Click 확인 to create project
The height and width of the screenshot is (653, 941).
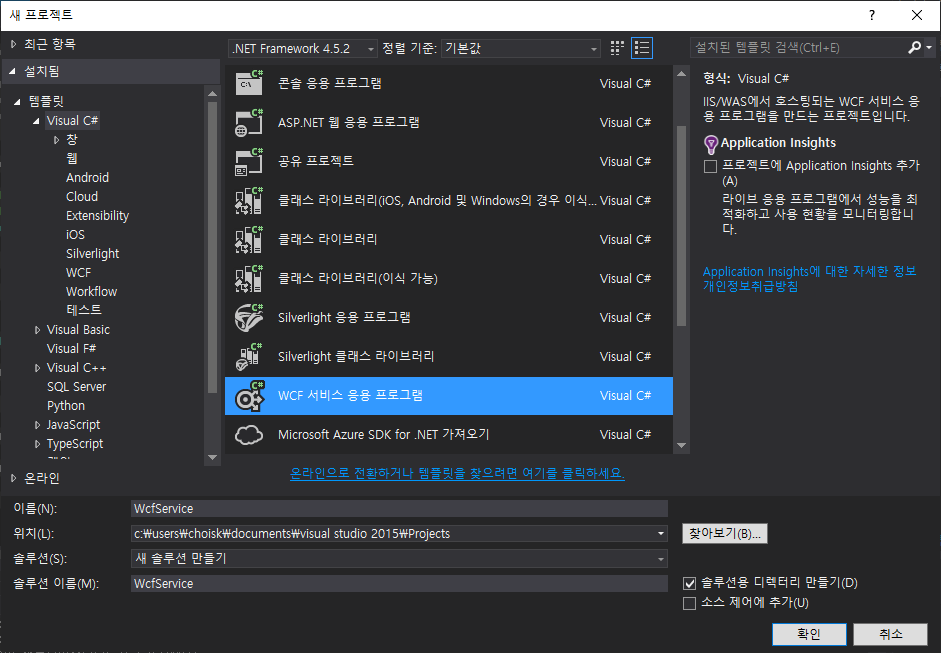pyautogui.click(x=809, y=634)
